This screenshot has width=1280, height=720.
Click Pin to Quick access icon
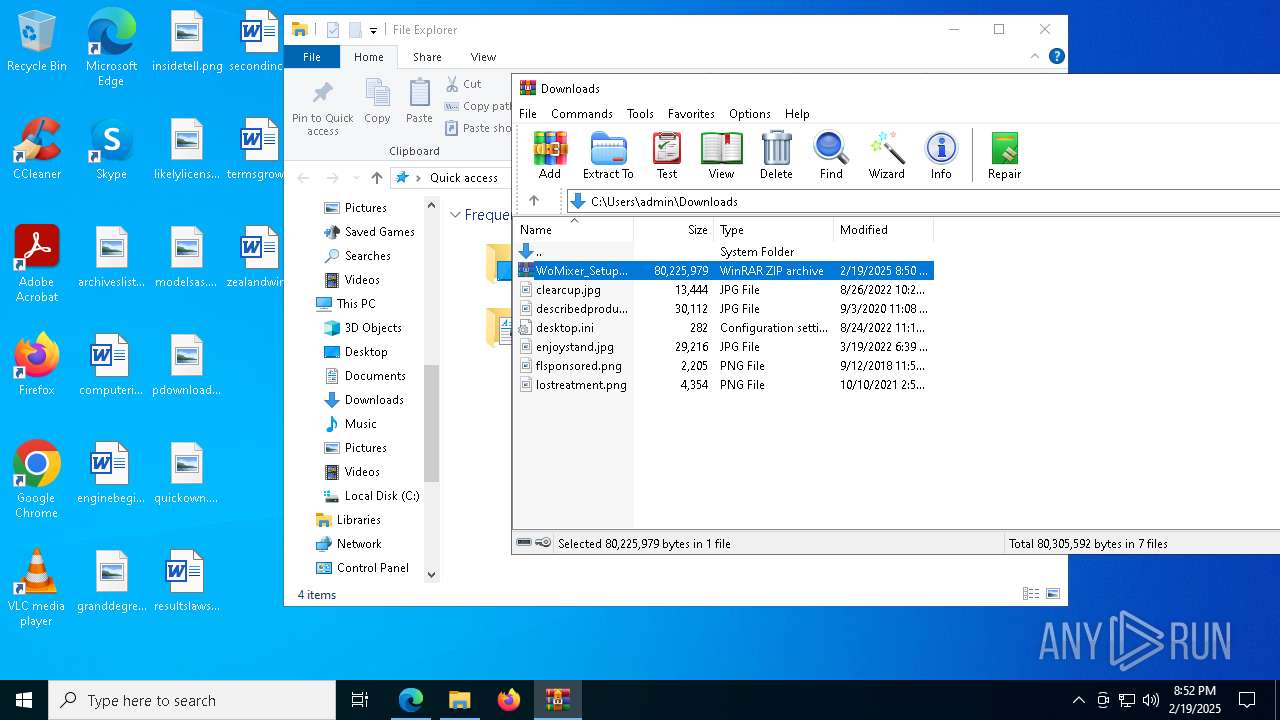323,108
